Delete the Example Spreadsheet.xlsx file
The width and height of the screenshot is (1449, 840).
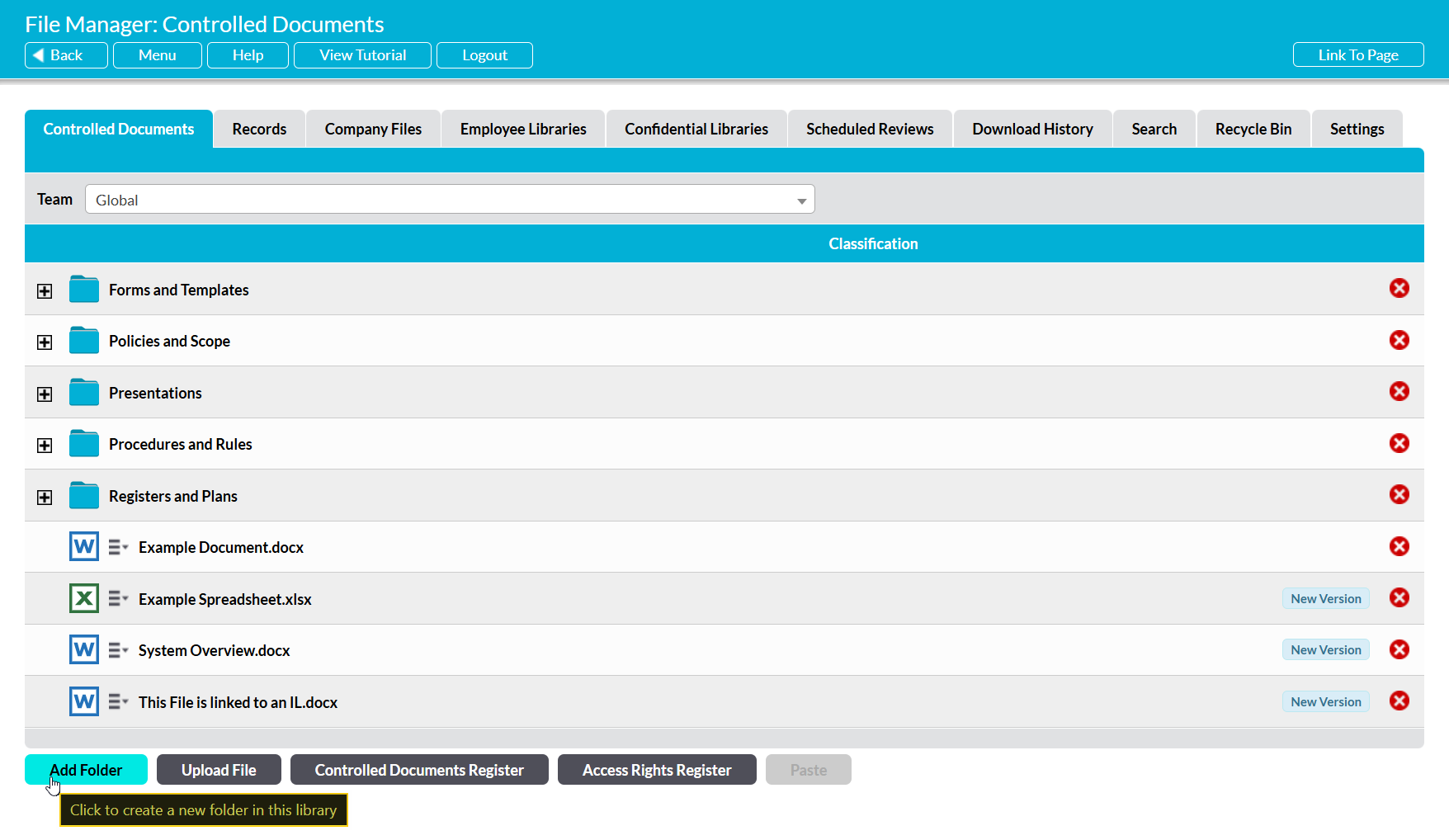(1399, 598)
